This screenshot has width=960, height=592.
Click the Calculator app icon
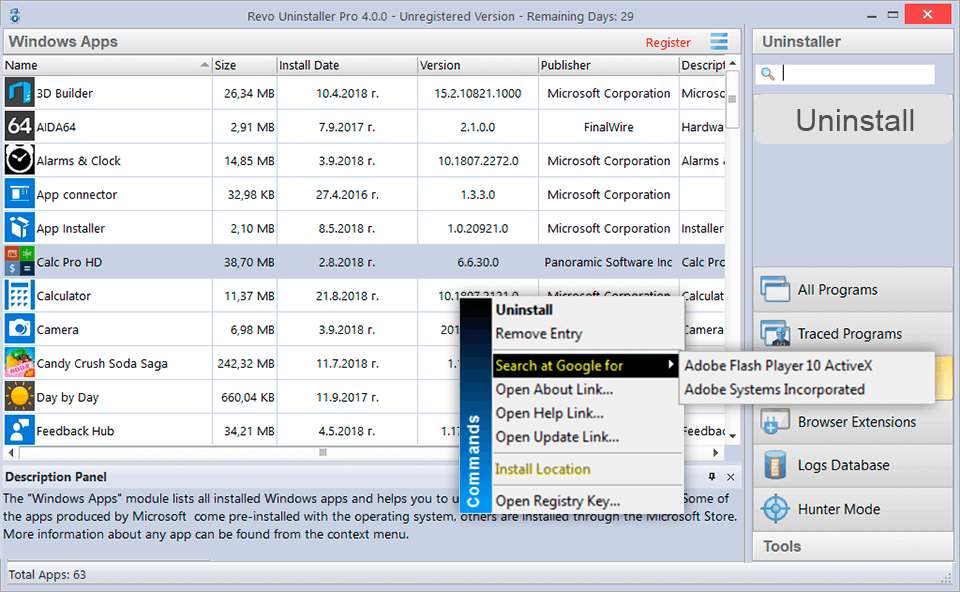pos(19,296)
